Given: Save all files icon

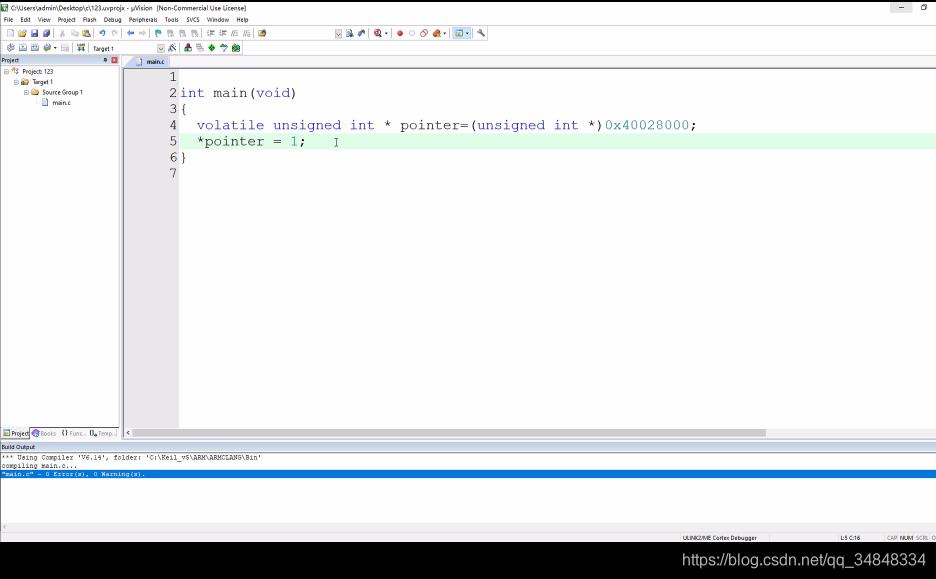Looking at the screenshot, I should tap(47, 33).
